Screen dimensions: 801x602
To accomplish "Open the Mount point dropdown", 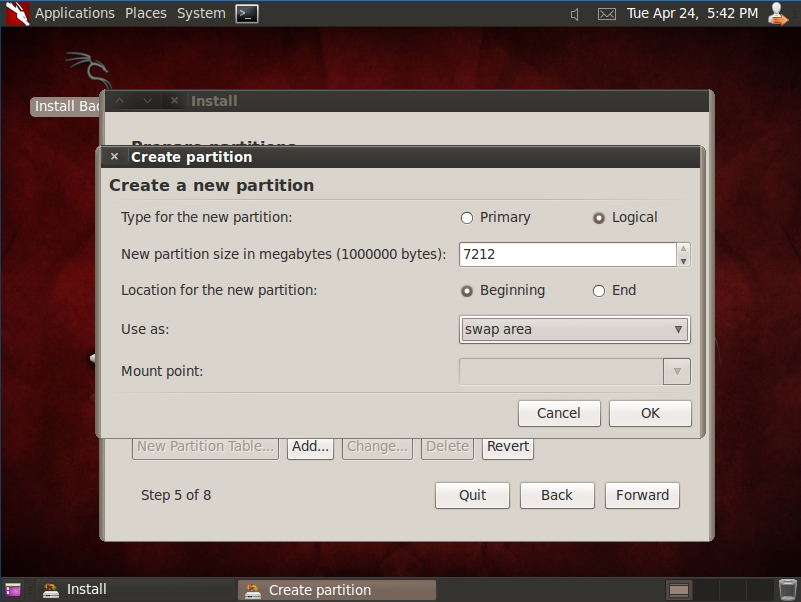I will point(676,371).
